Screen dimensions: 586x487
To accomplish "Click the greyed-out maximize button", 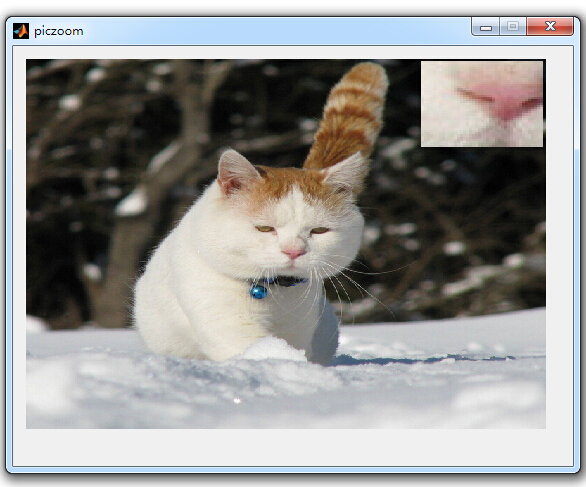I will (x=513, y=27).
